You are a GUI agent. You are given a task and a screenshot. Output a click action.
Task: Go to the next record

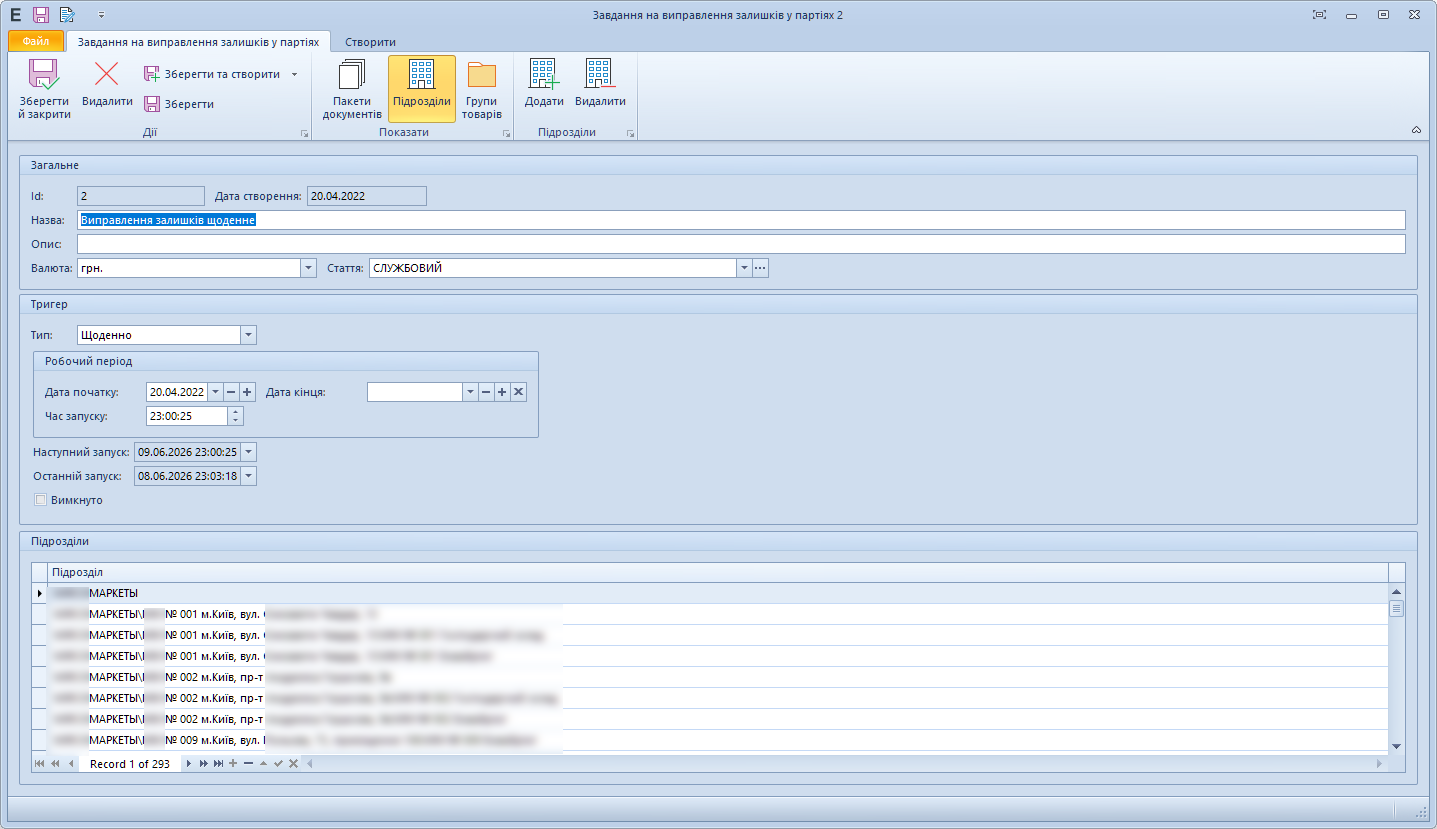[189, 764]
